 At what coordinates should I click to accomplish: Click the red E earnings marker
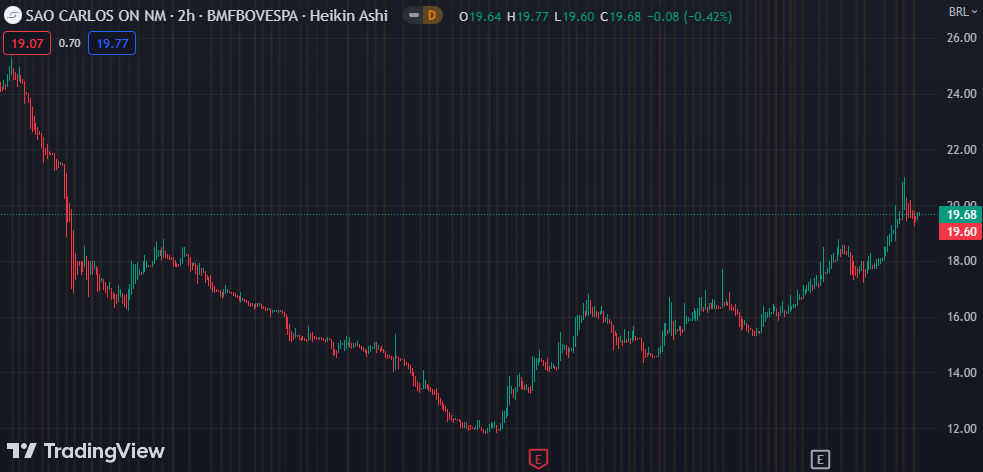[x=538, y=459]
